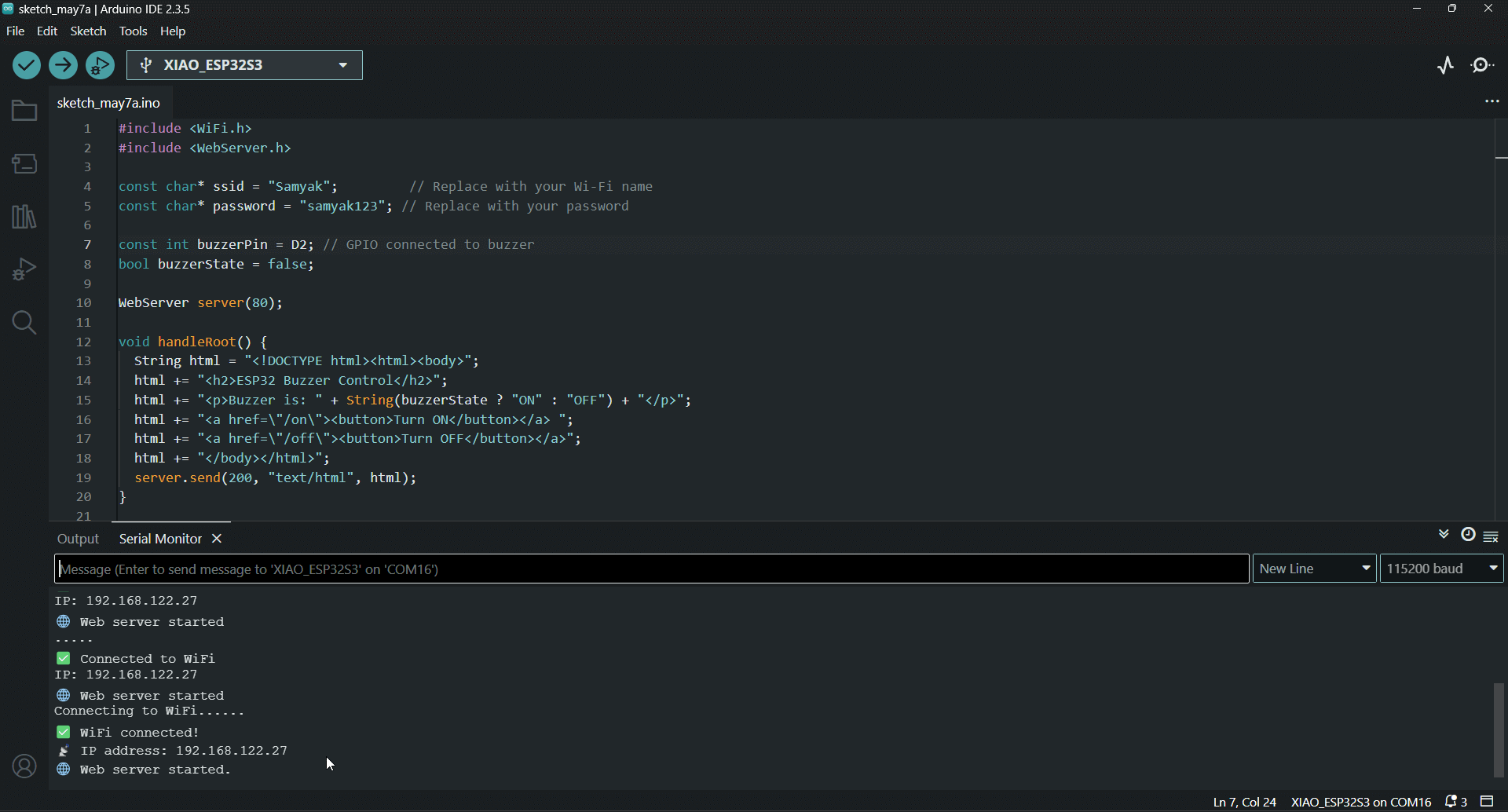Clear the serial monitor output

pyautogui.click(x=1492, y=536)
